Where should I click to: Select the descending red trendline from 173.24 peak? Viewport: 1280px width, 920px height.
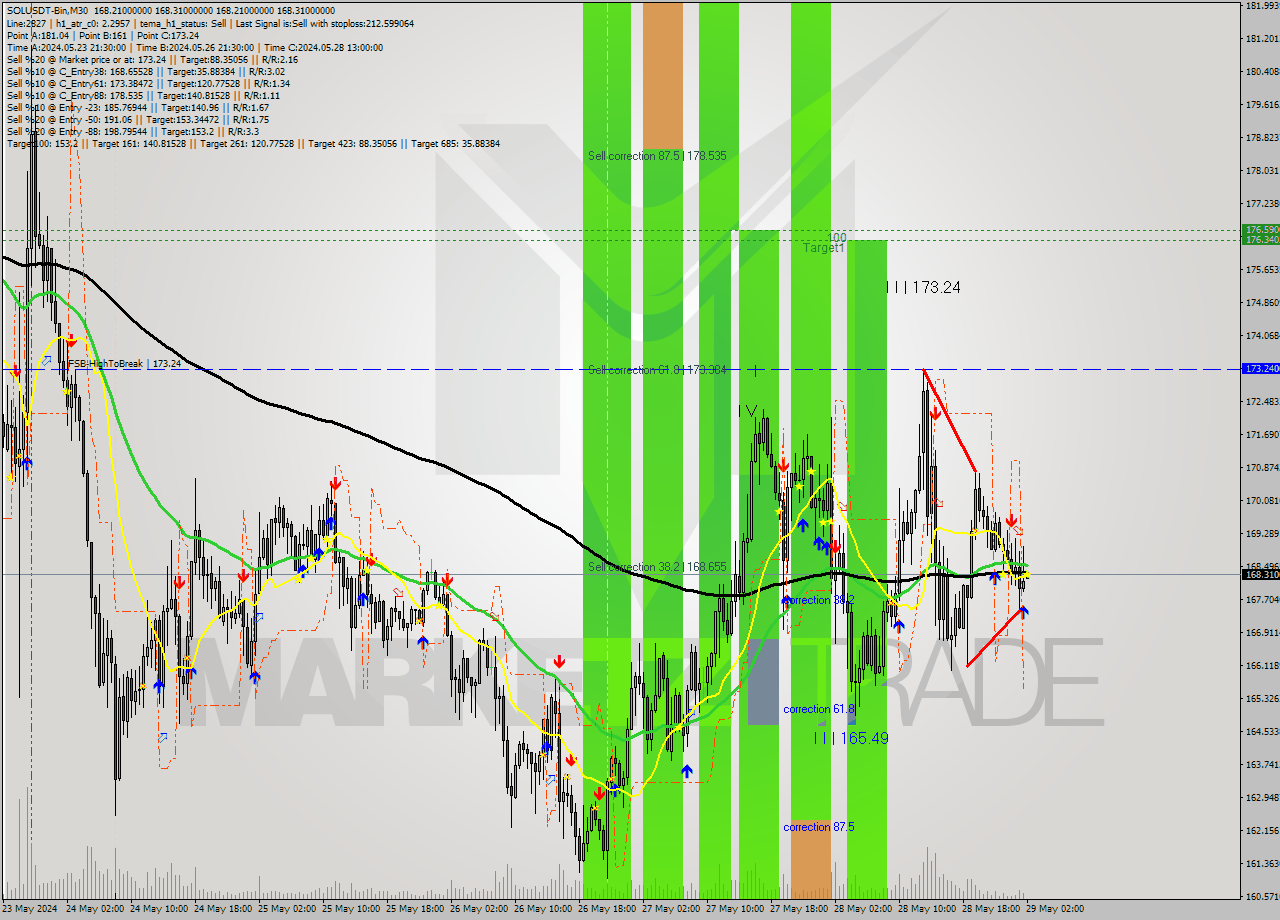pos(949,421)
